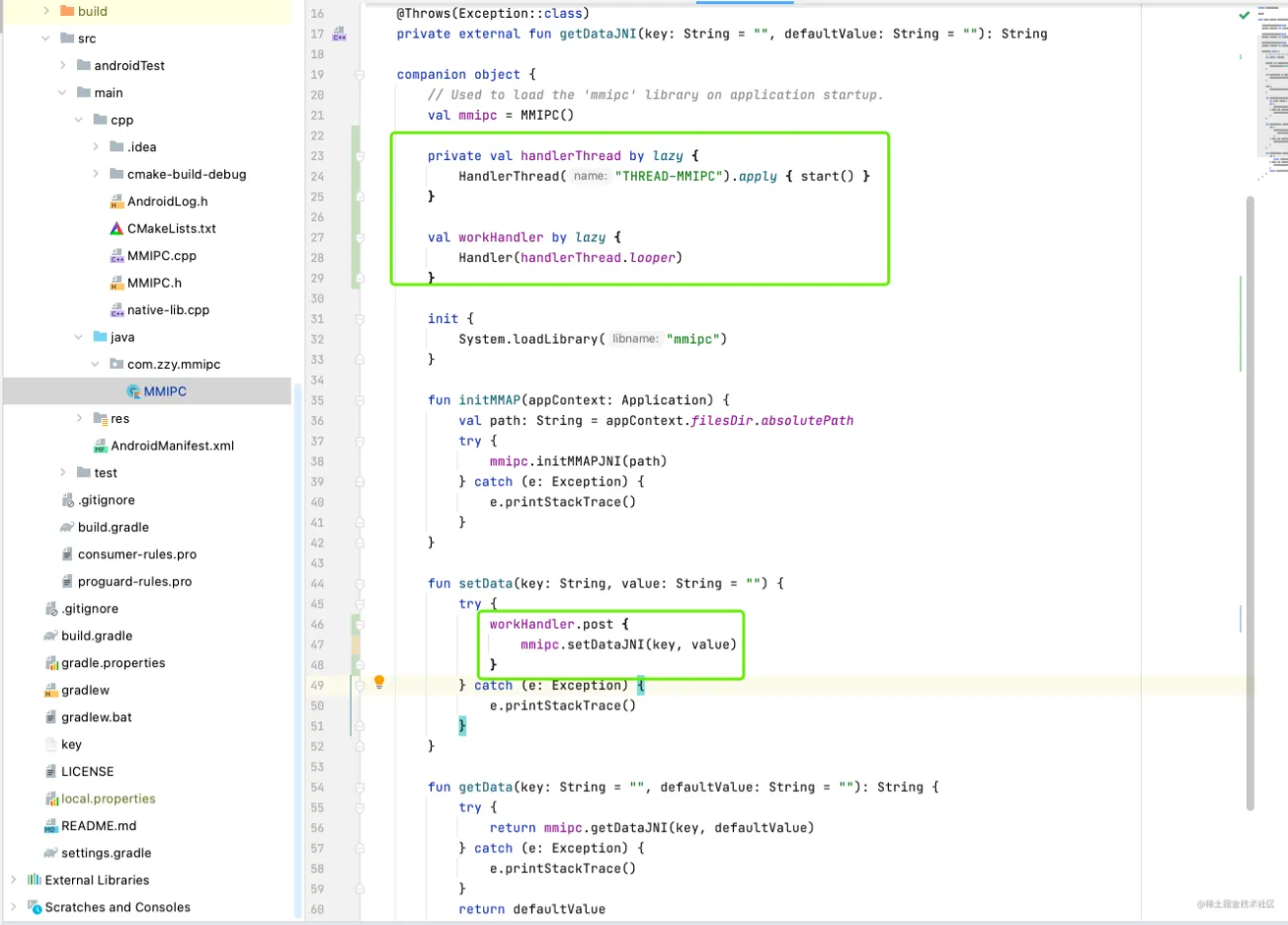Click the settings.gradle file icon
The width and height of the screenshot is (1288, 925).
(51, 853)
